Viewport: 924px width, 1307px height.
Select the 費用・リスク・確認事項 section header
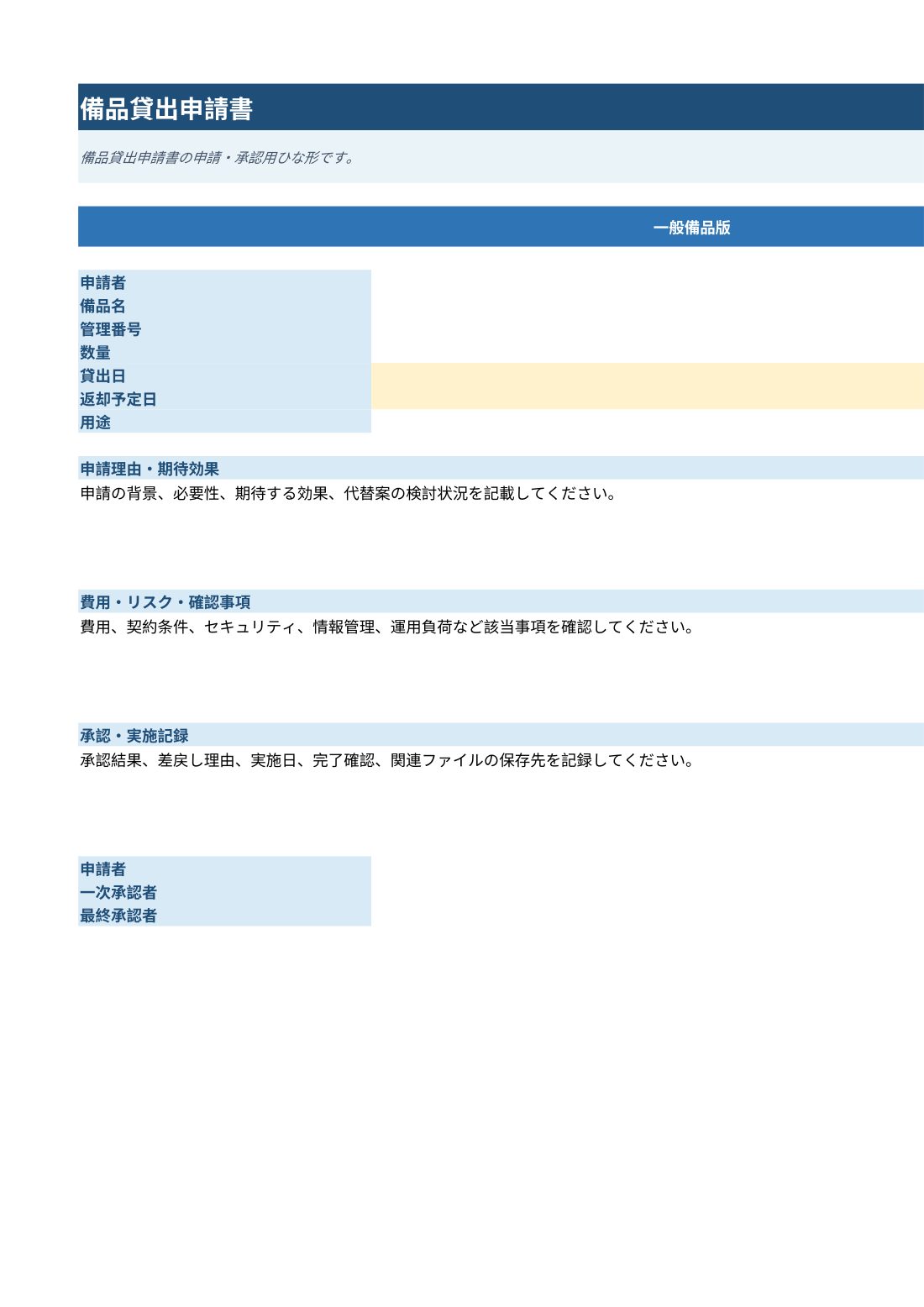(x=501, y=601)
